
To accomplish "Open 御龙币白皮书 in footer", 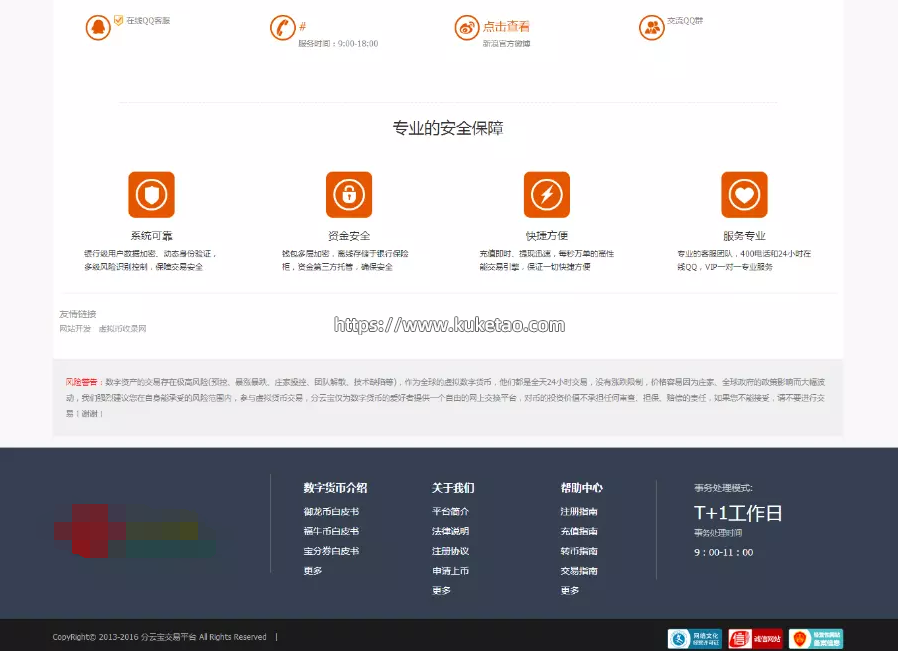I will [331, 512].
